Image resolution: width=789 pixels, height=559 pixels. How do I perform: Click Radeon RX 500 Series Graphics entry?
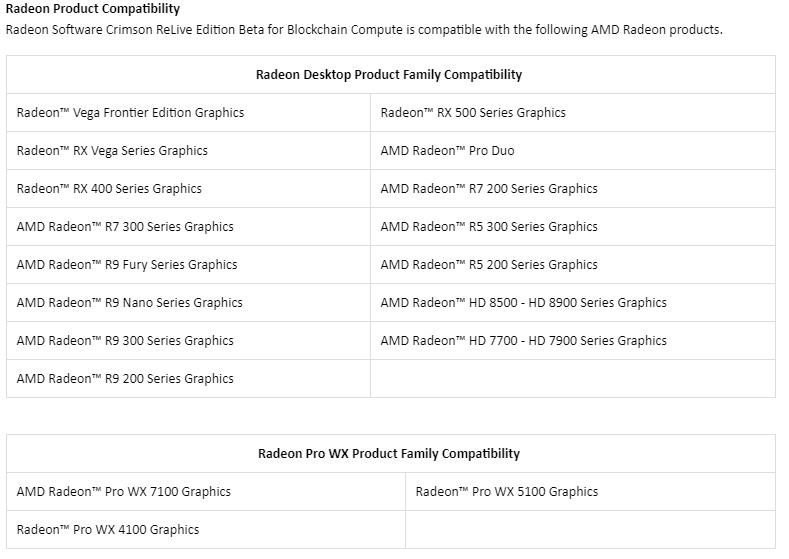473,113
